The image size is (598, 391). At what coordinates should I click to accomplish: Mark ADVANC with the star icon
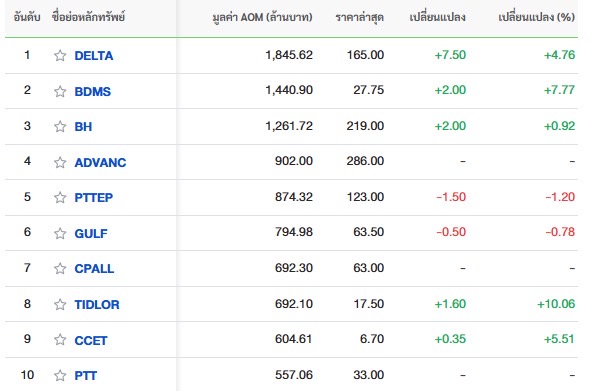tap(60, 163)
